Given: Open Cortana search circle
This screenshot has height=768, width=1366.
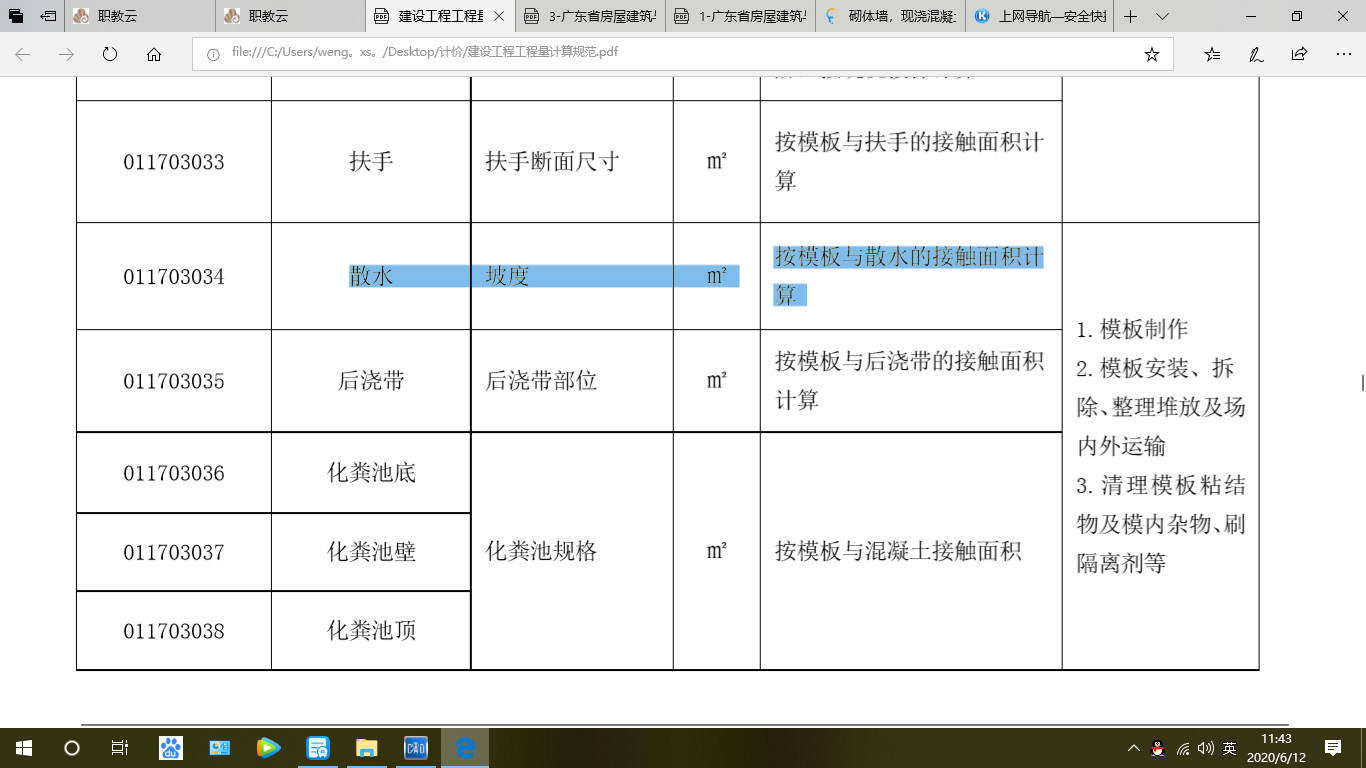Looking at the screenshot, I should 72,748.
